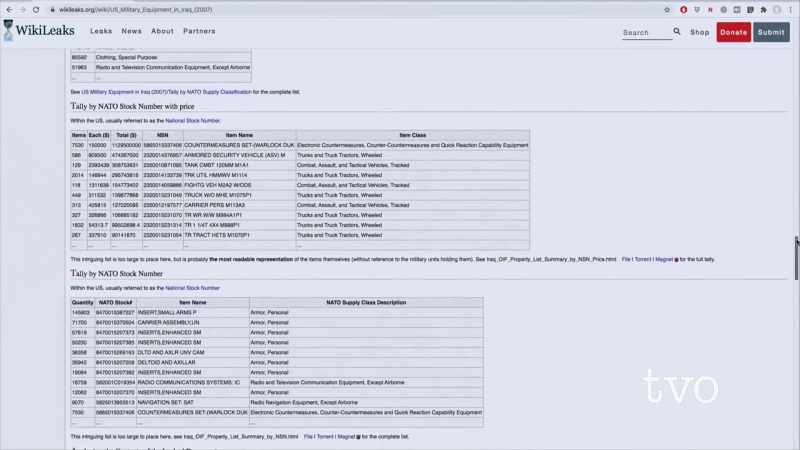Click the red Opera-style extension icon

[x=684, y=10]
